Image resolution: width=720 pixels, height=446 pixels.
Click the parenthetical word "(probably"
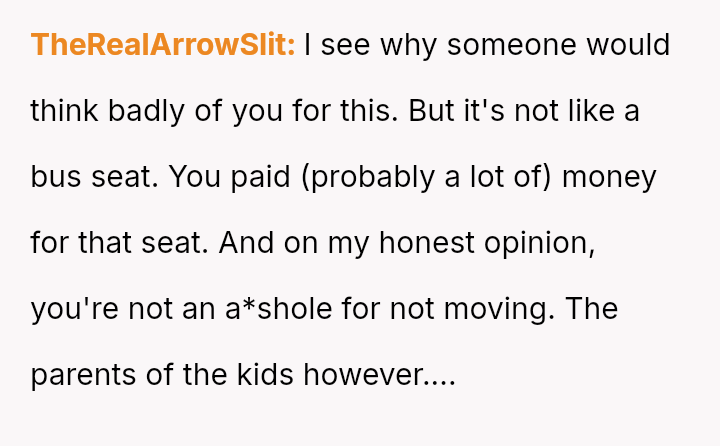(369, 177)
